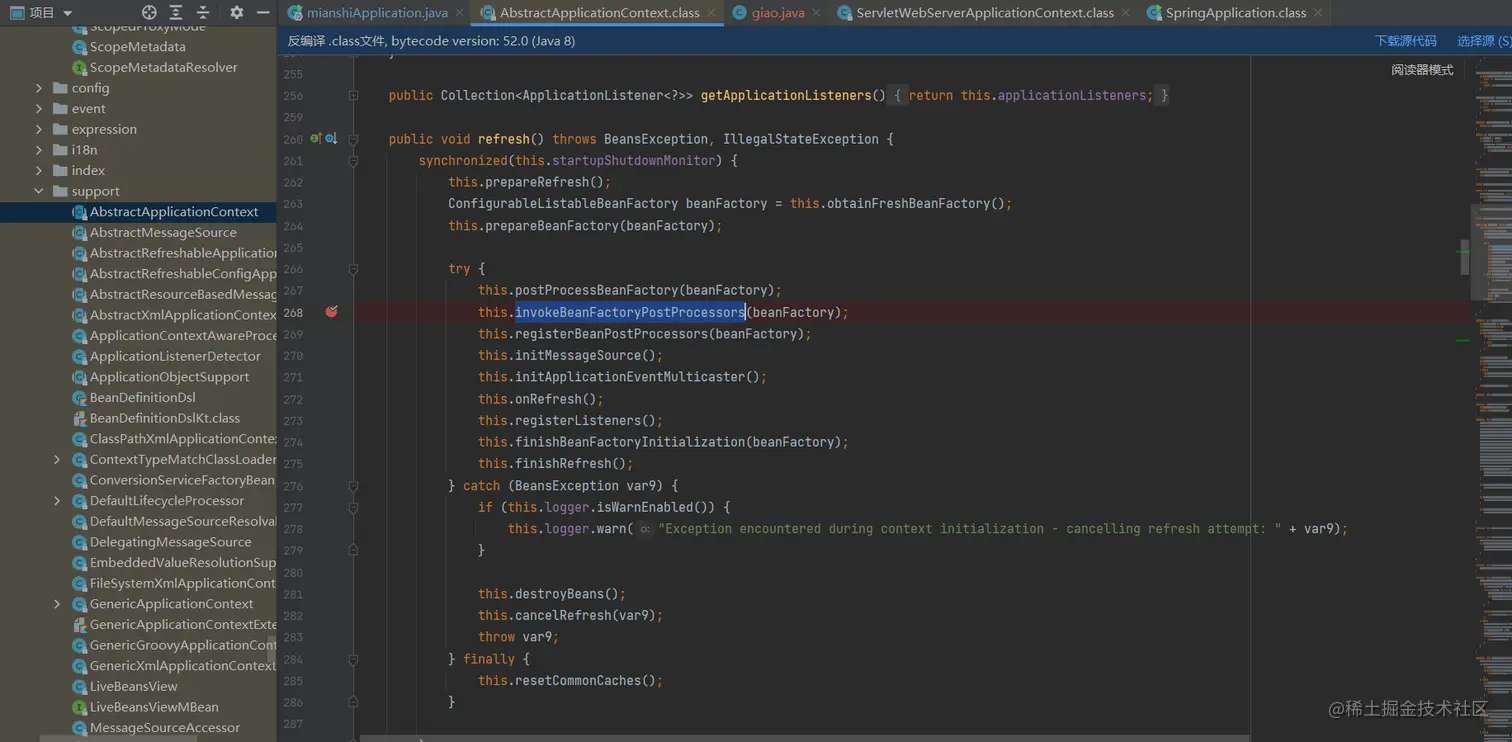Viewport: 1512px width, 742px height.
Task: Switch to SpringApplication.class tab
Action: coord(1236,13)
